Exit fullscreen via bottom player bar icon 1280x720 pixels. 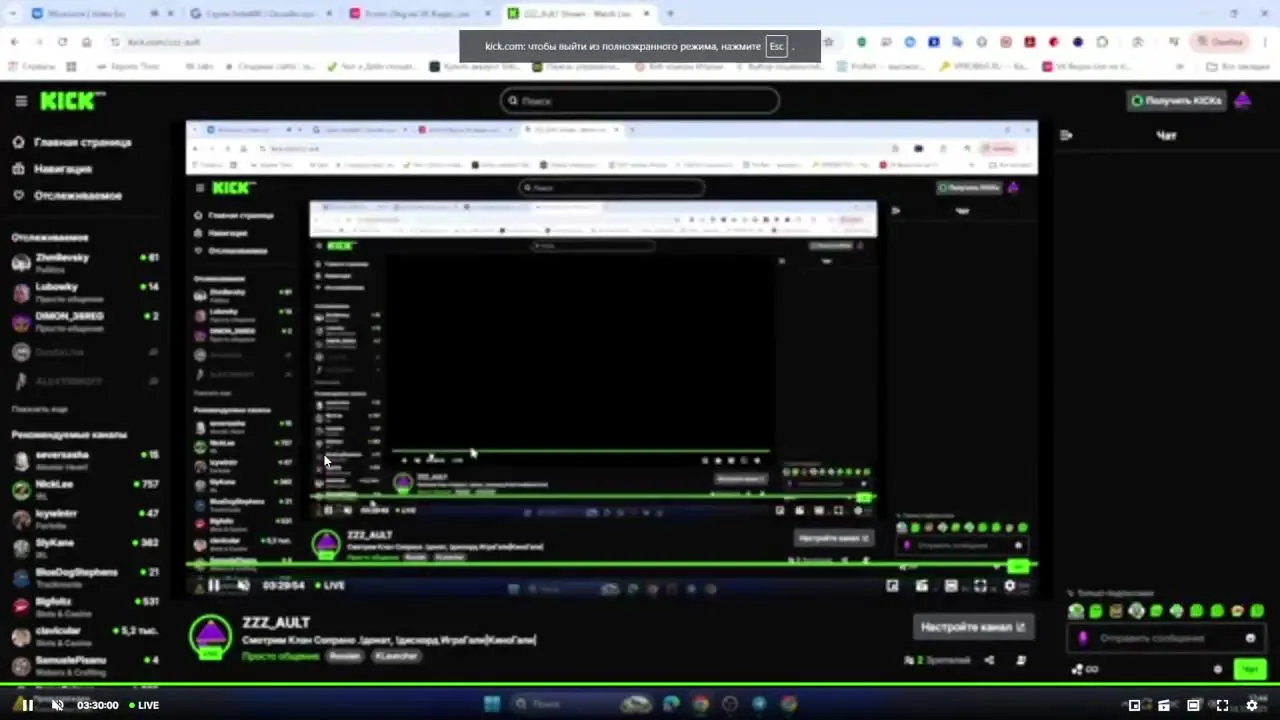point(1222,705)
